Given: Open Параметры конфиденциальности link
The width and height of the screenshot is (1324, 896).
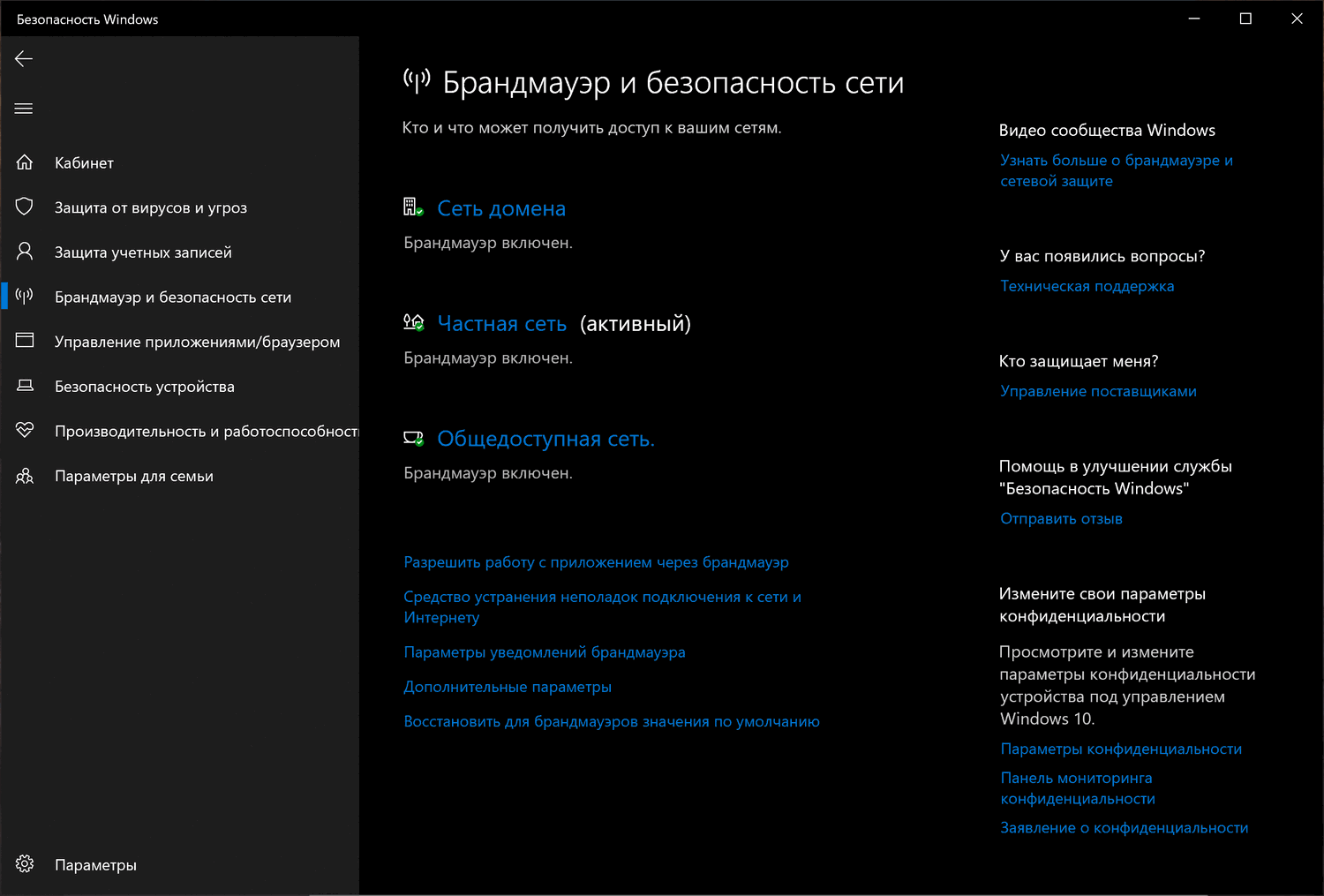Looking at the screenshot, I should [1121, 749].
